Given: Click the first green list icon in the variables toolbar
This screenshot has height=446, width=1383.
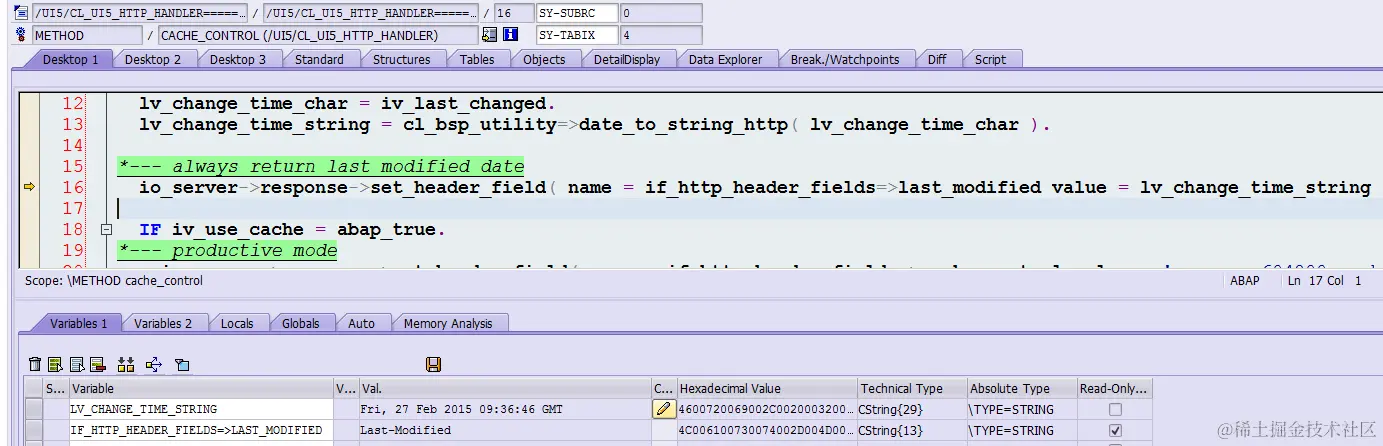Looking at the screenshot, I should pos(55,364).
